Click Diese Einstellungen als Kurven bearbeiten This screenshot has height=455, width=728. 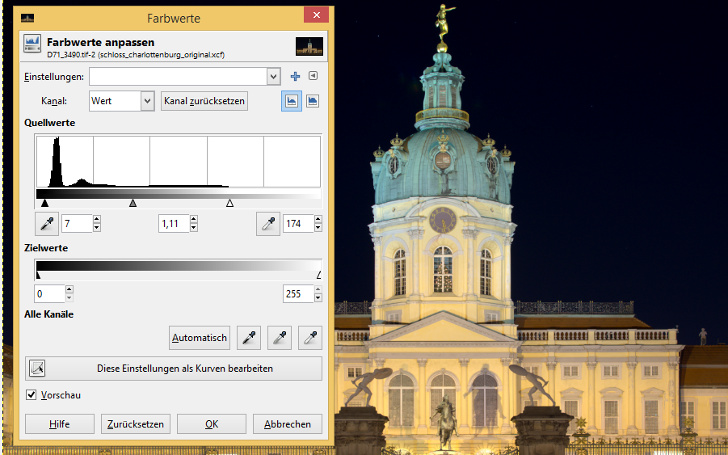click(x=174, y=369)
